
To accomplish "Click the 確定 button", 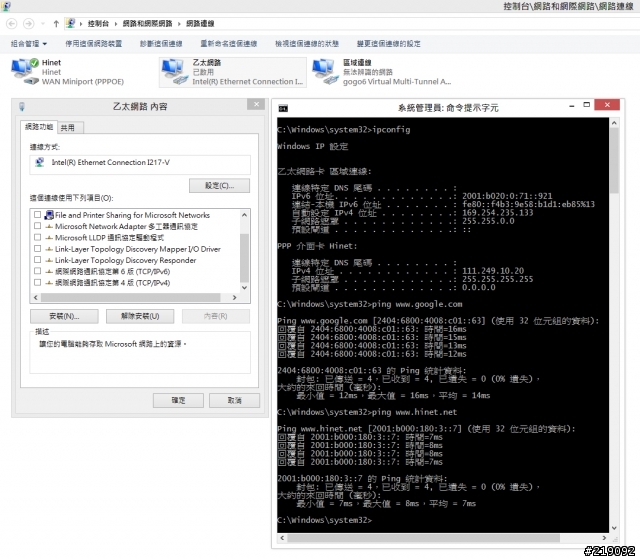I will [x=178, y=400].
